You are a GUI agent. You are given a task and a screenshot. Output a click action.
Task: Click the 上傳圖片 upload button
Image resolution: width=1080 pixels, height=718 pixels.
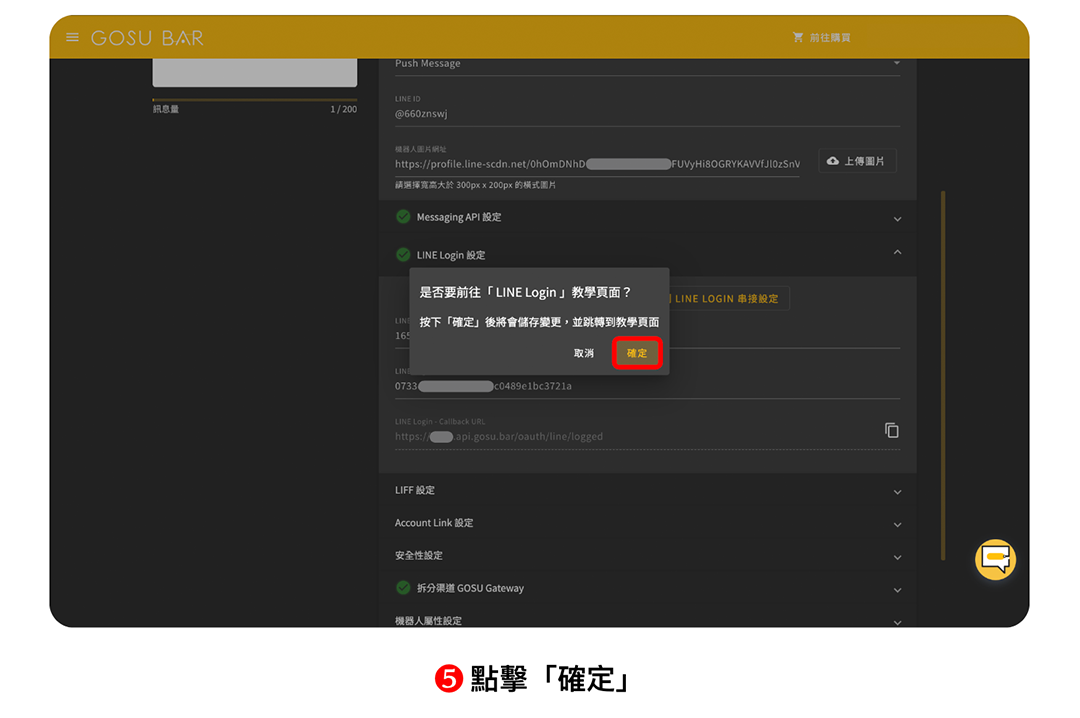[x=857, y=161]
